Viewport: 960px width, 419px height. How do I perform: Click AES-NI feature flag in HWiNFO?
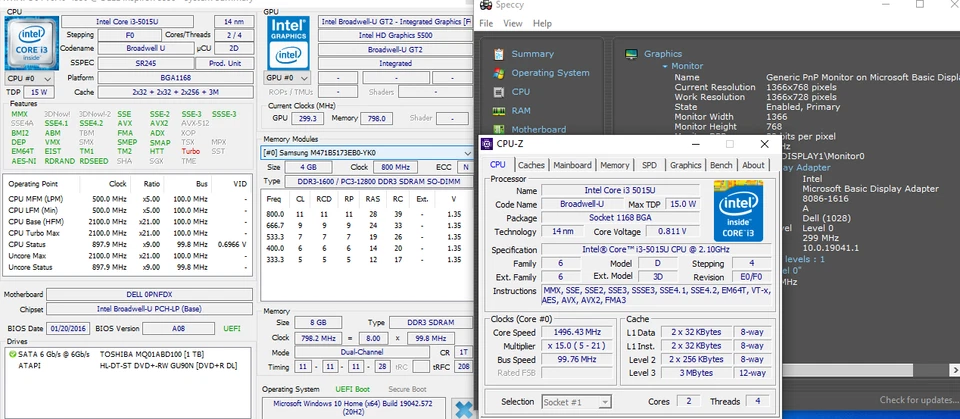(23, 161)
